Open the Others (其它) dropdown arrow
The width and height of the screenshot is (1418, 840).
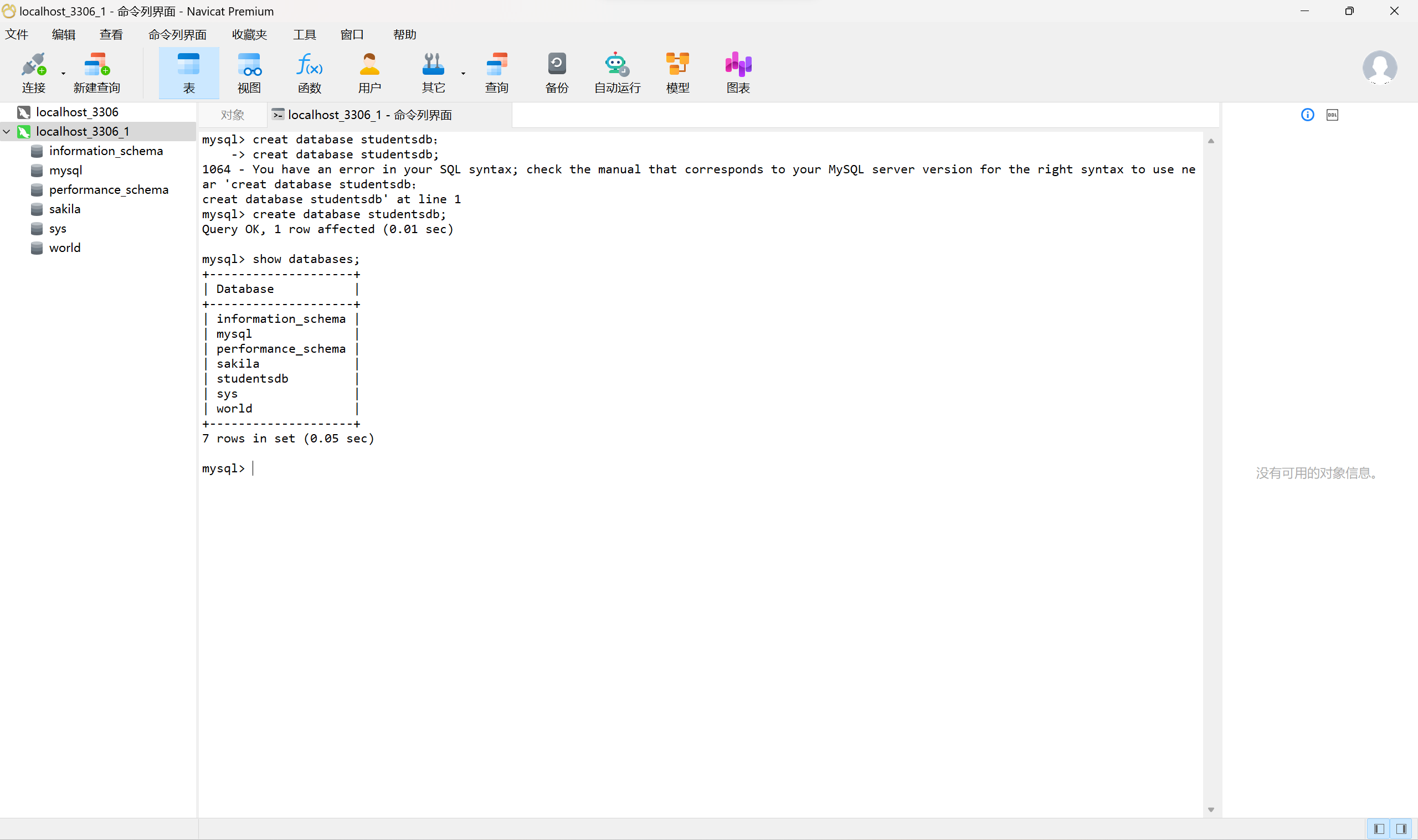pyautogui.click(x=463, y=74)
